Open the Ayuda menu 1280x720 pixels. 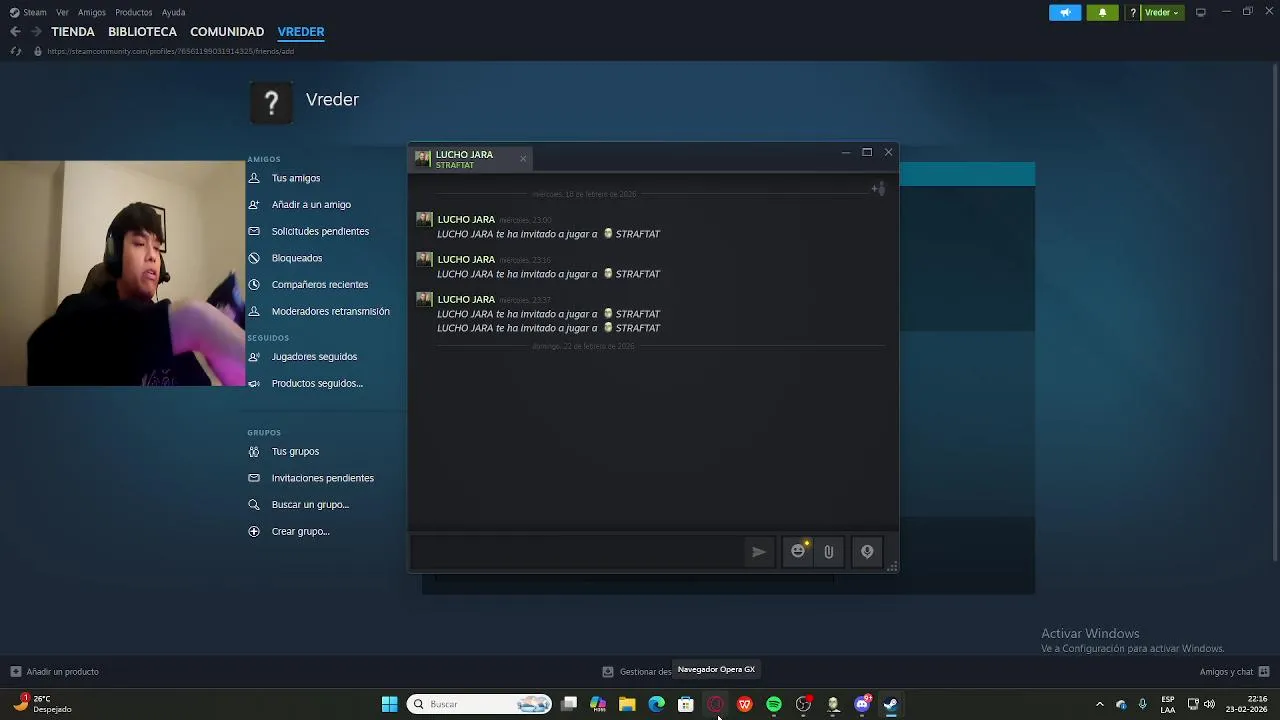click(x=174, y=12)
